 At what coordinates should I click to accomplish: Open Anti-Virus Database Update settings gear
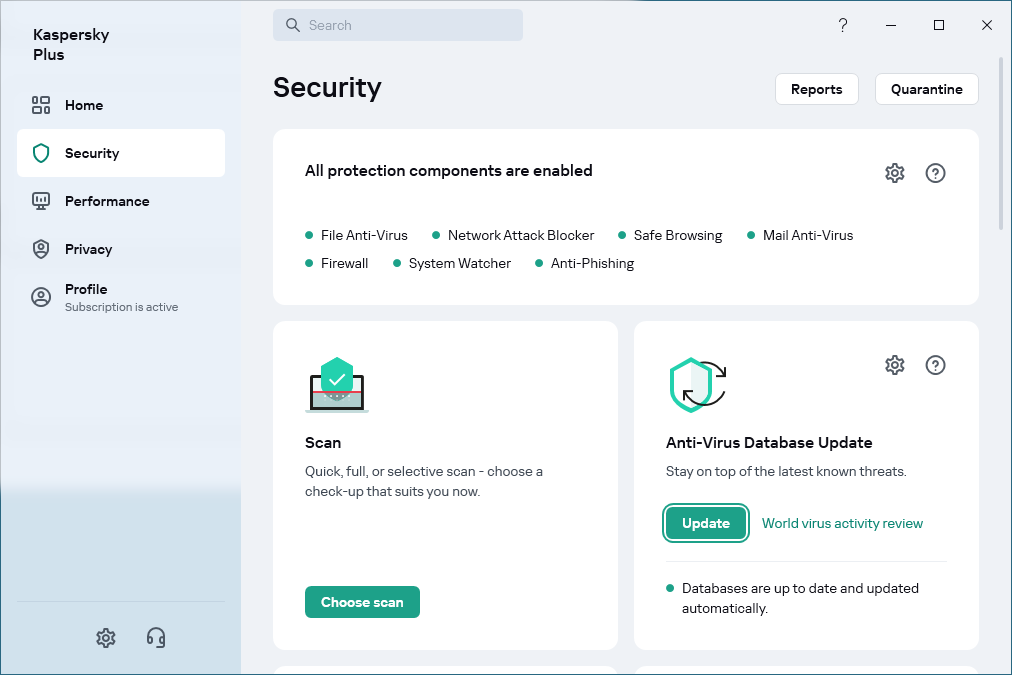pos(894,365)
